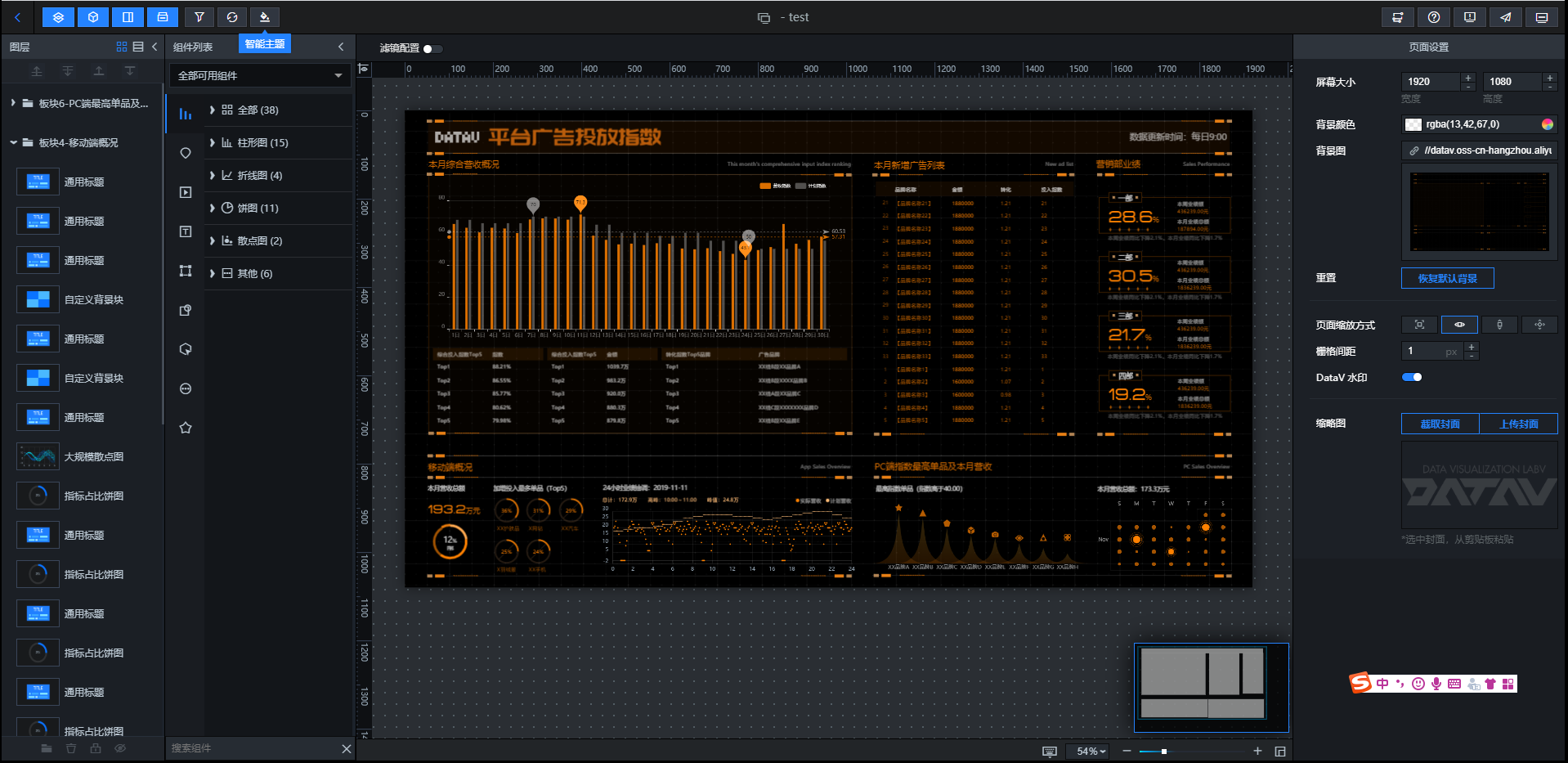Preview the screen with the monitor icon
The image size is (1568, 763).
click(x=1542, y=17)
